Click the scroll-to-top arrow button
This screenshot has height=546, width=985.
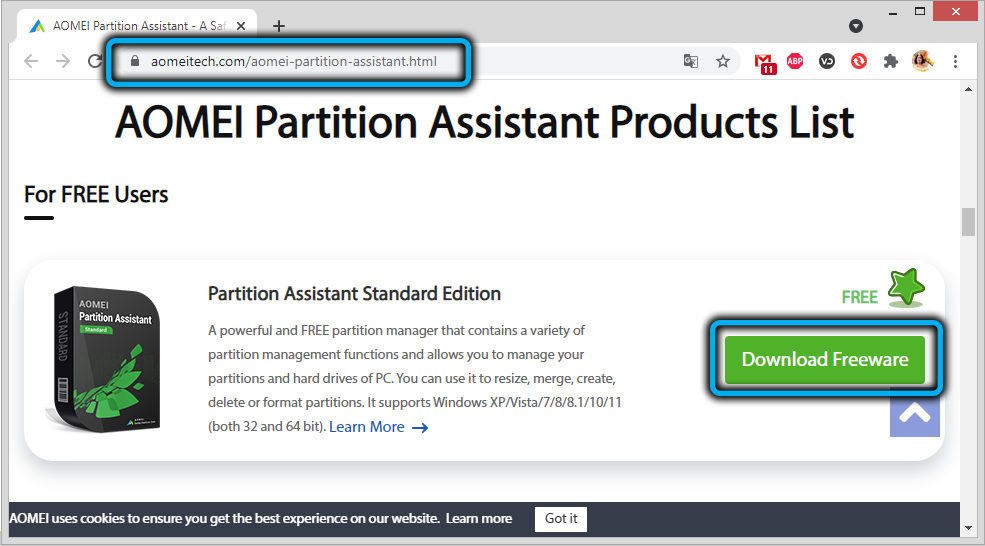click(914, 412)
